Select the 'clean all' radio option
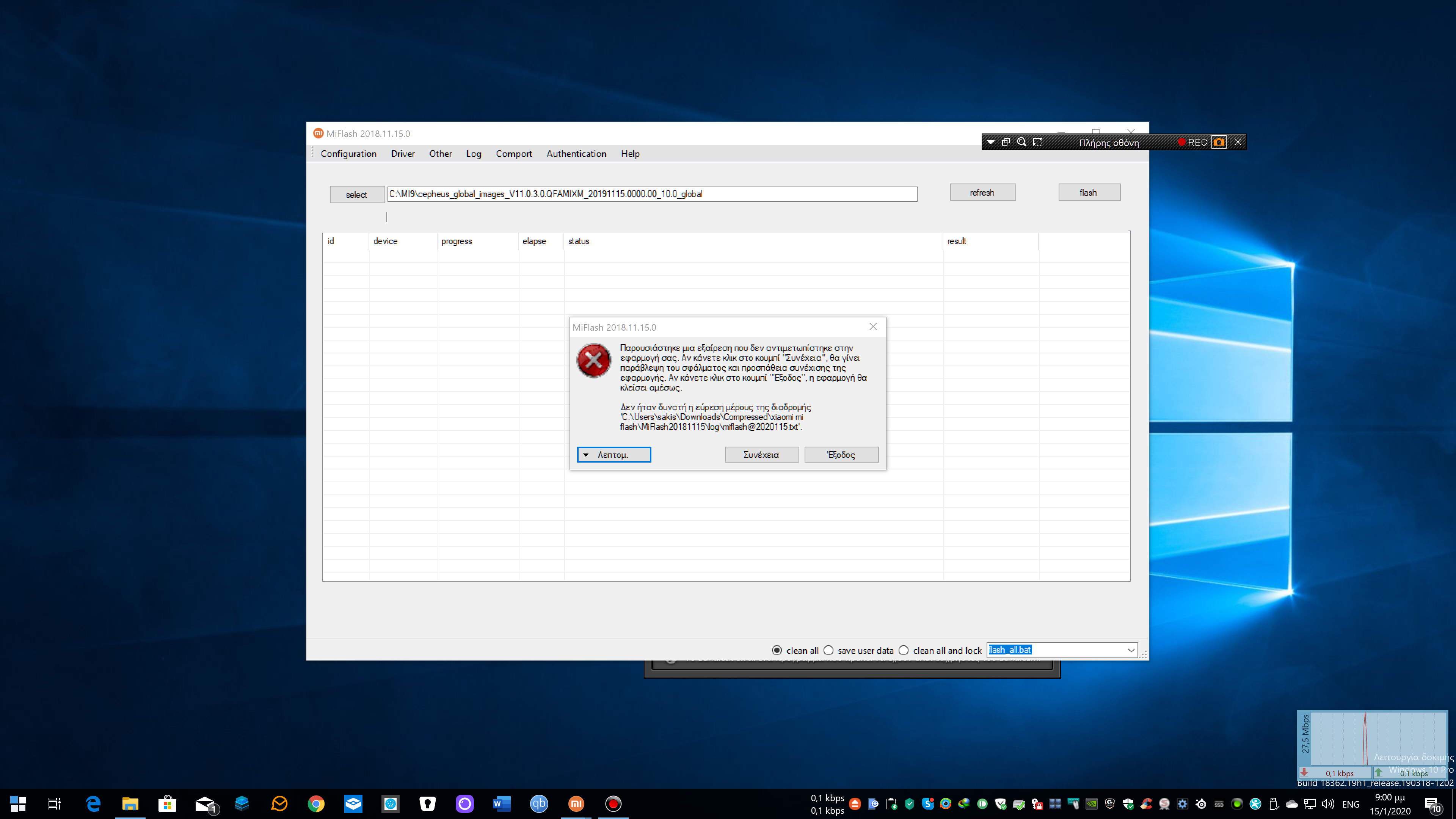The image size is (1456, 819). click(777, 650)
